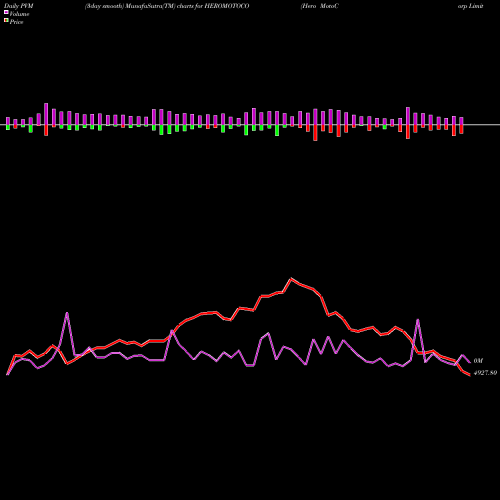Click the Daily PVM title text
500x500 pixels.
[x=19, y=6]
